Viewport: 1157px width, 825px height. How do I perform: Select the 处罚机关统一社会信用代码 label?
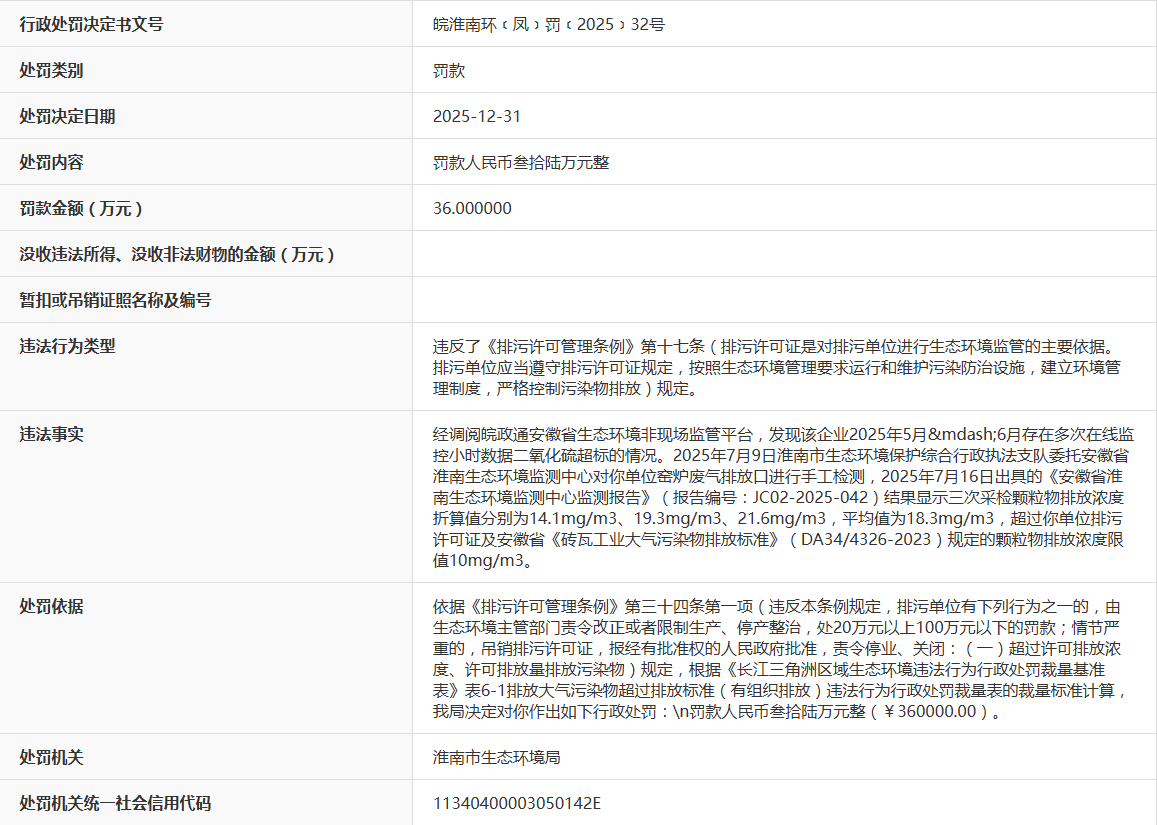115,804
